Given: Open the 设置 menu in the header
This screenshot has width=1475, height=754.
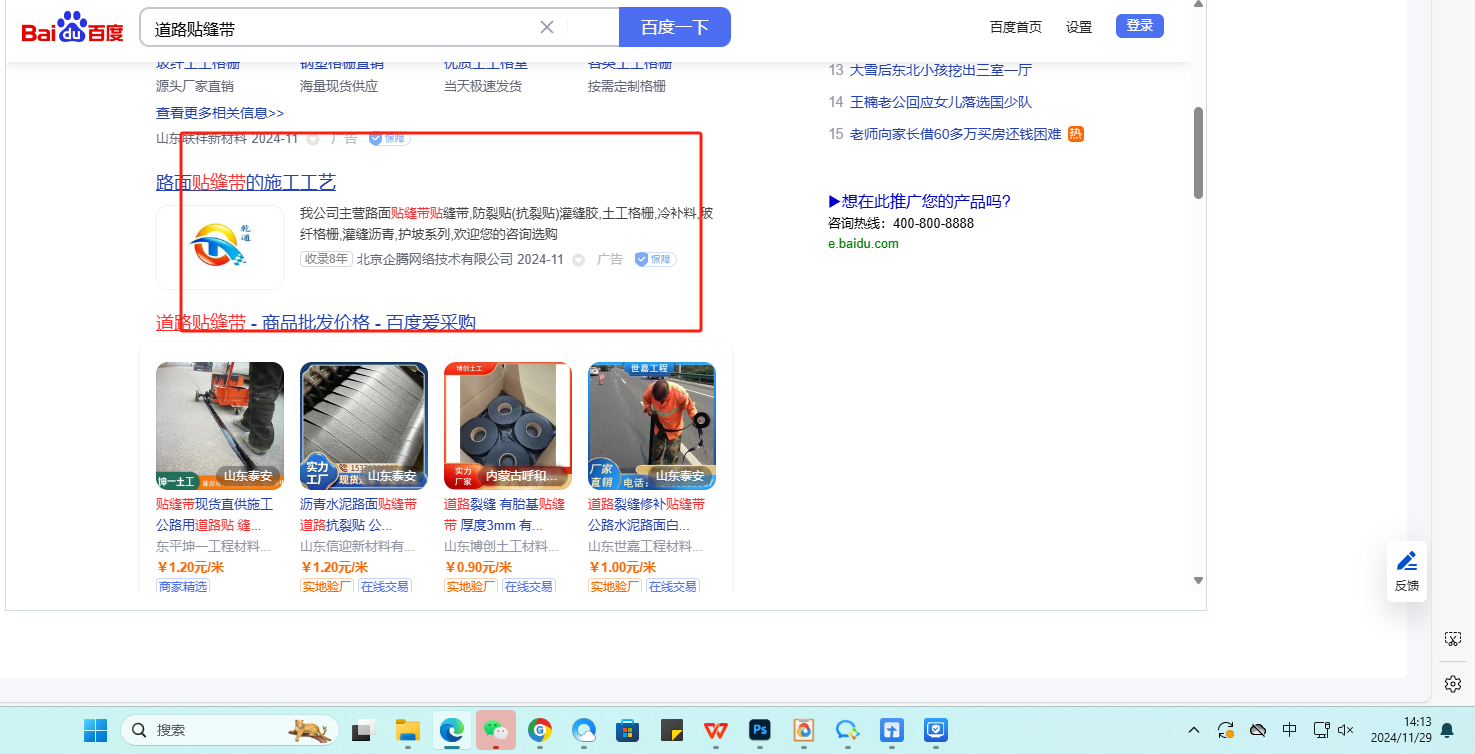Looking at the screenshot, I should click(x=1079, y=27).
